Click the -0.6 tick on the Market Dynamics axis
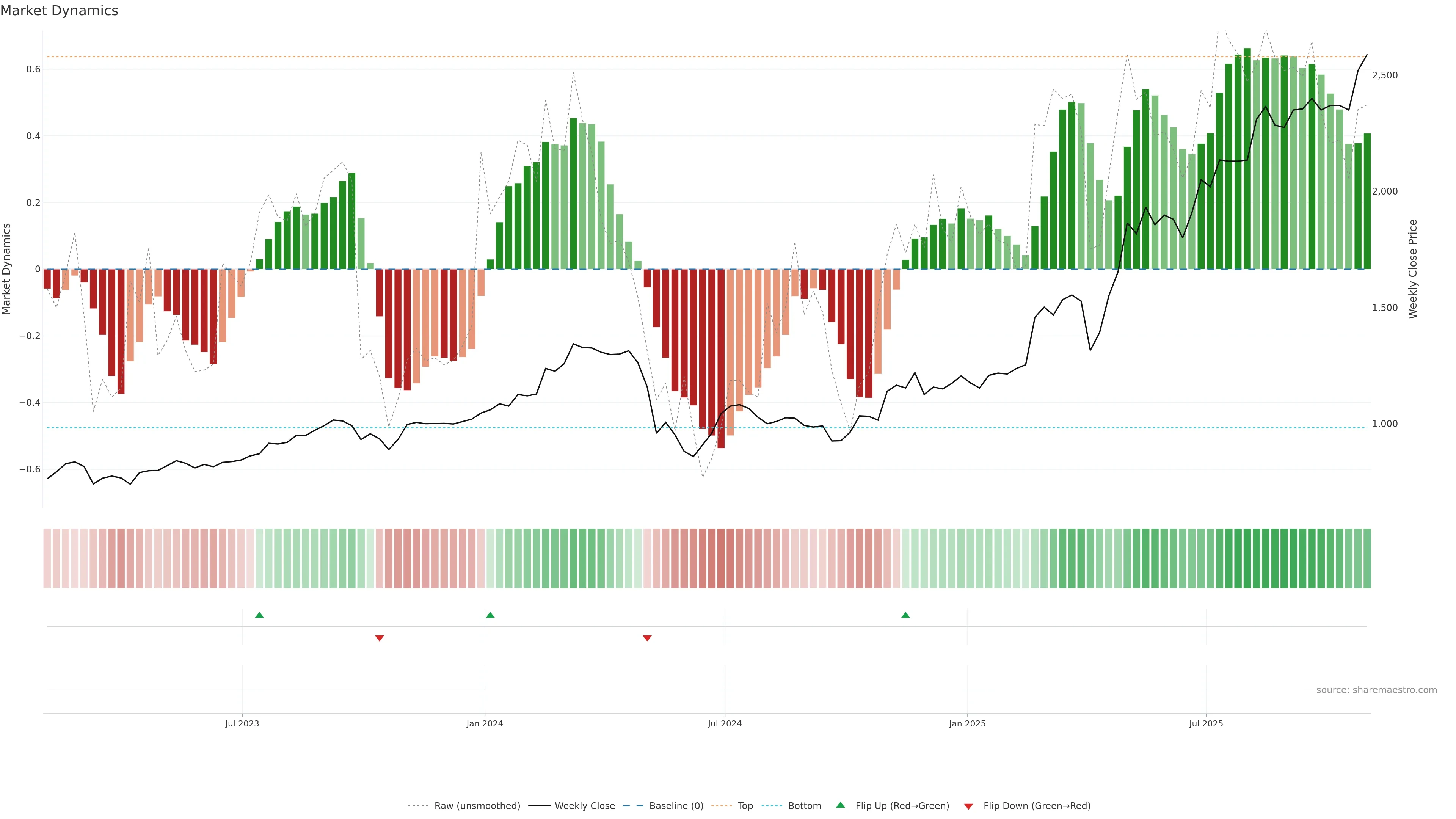This screenshot has height=819, width=1456. [x=30, y=469]
